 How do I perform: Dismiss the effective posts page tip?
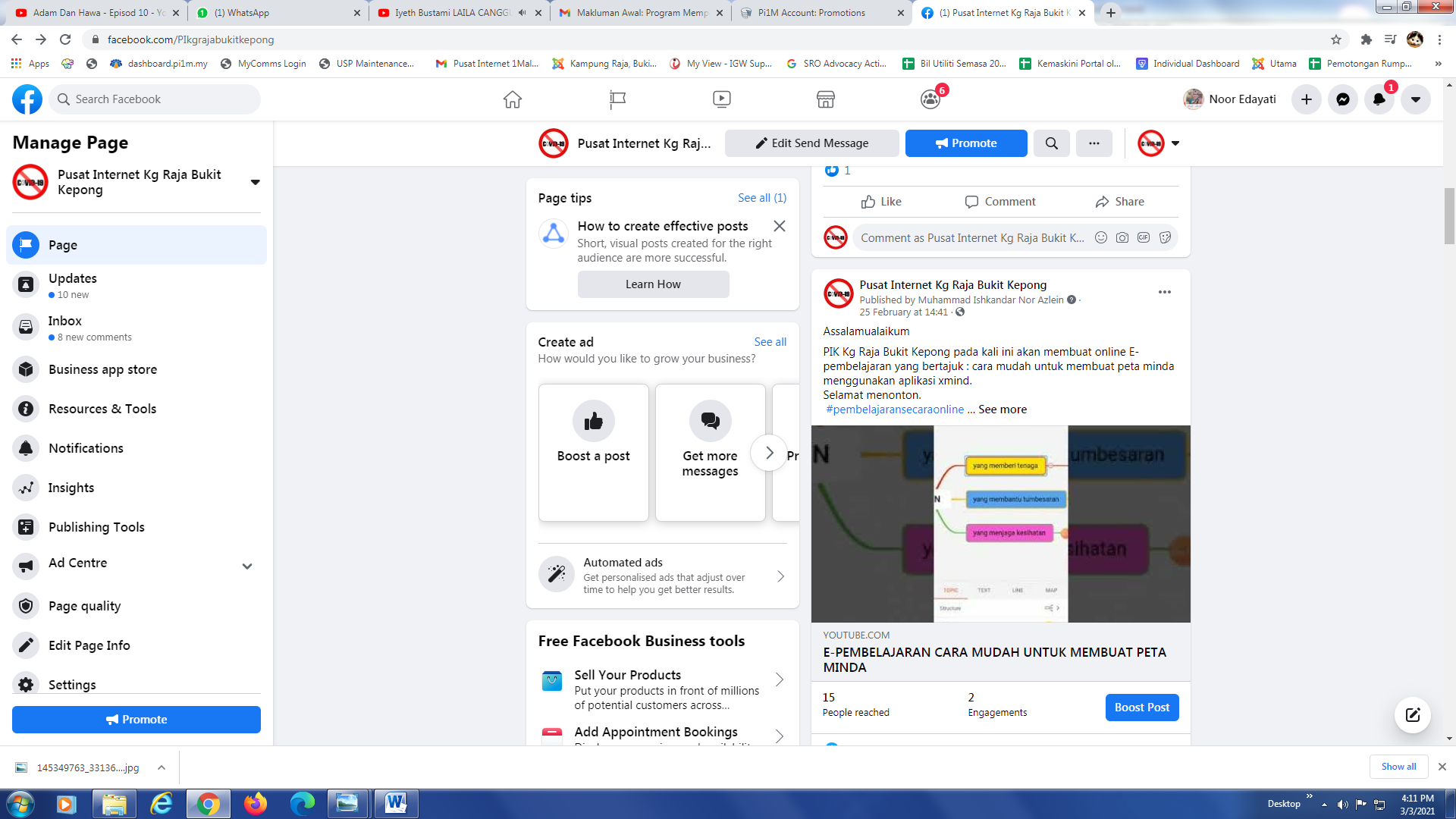779,226
